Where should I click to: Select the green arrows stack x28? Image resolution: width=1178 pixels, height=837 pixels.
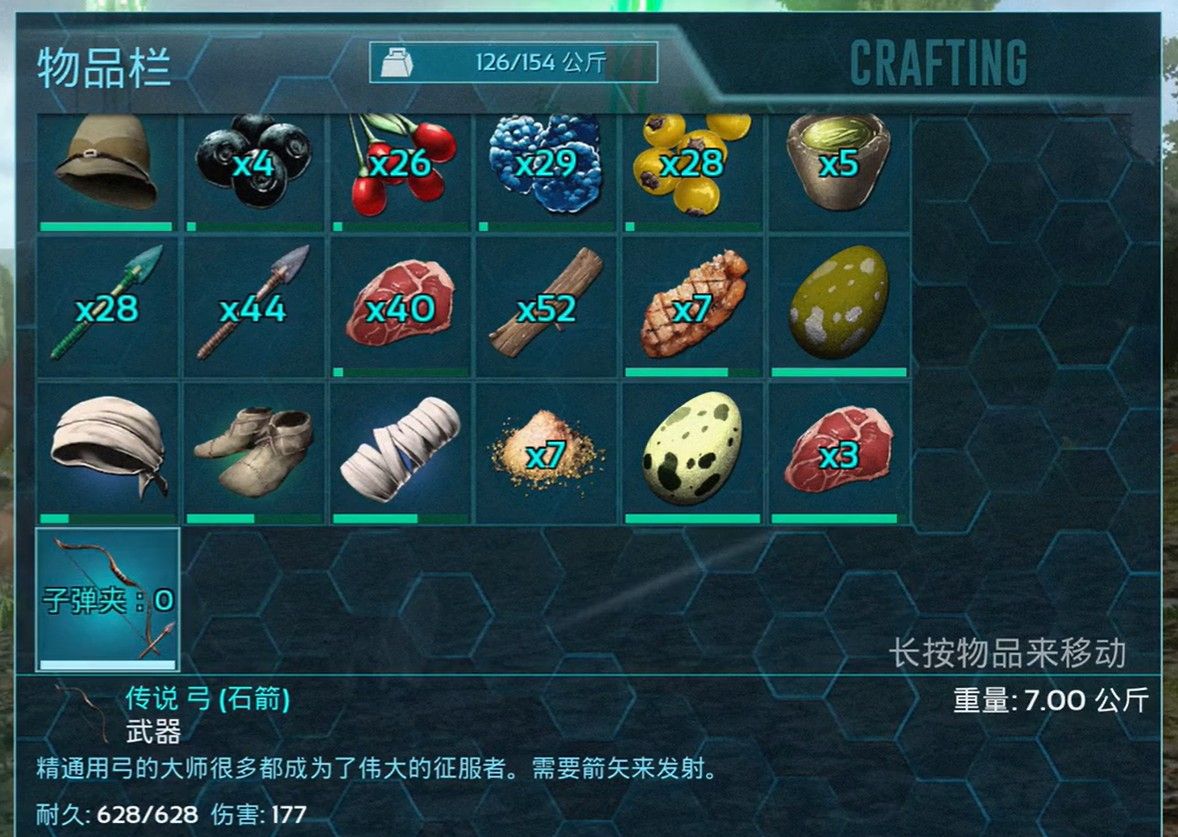coord(107,307)
